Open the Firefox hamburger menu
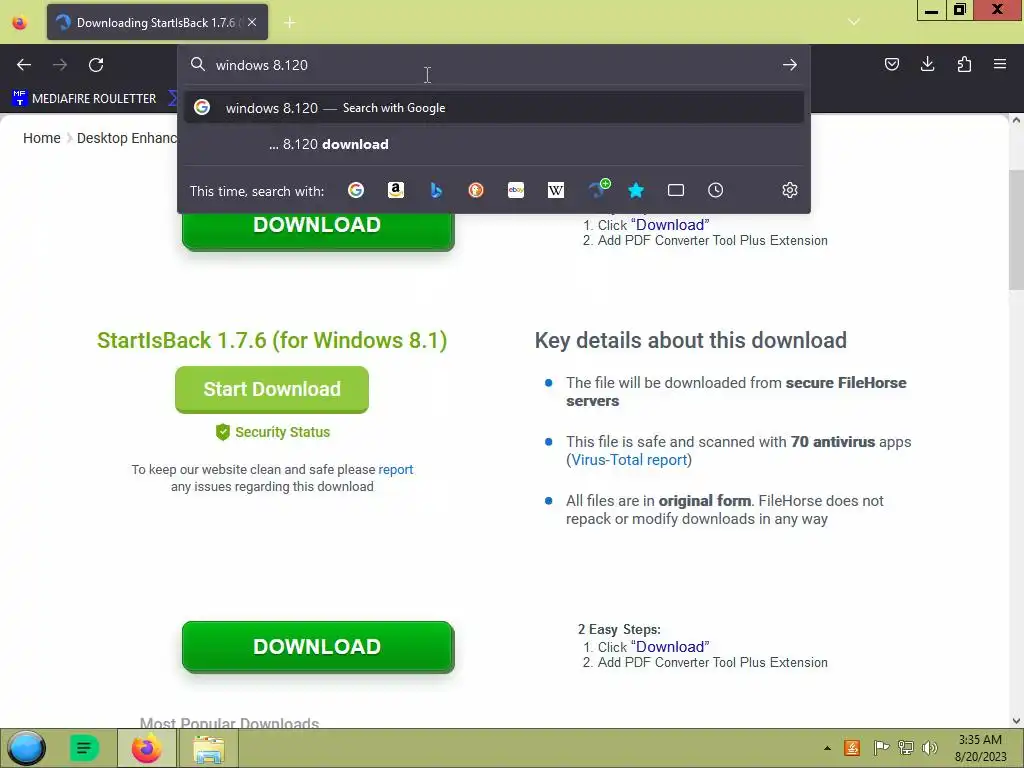 click(1000, 64)
